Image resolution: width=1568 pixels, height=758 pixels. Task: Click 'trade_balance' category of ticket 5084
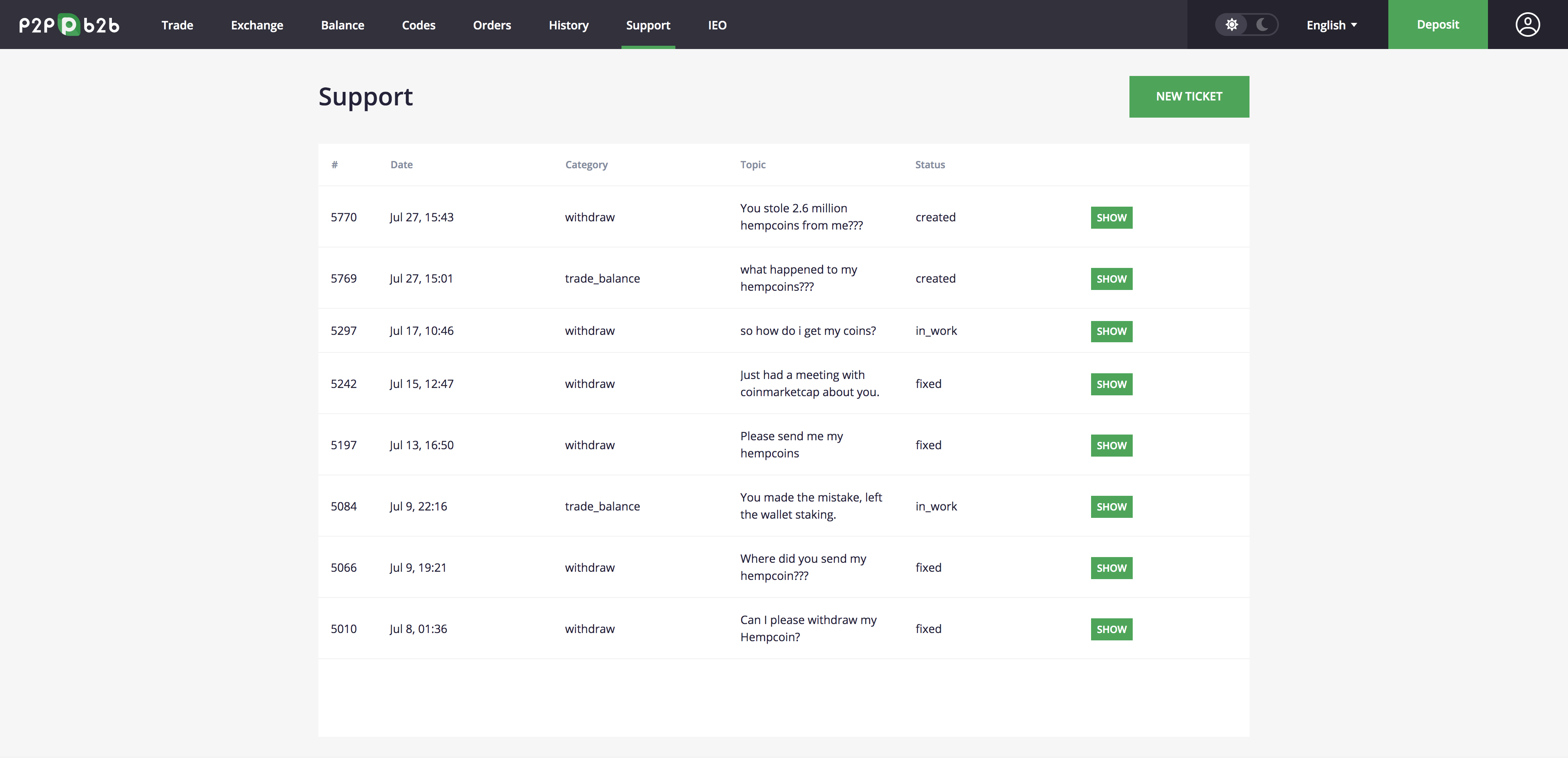coord(602,506)
